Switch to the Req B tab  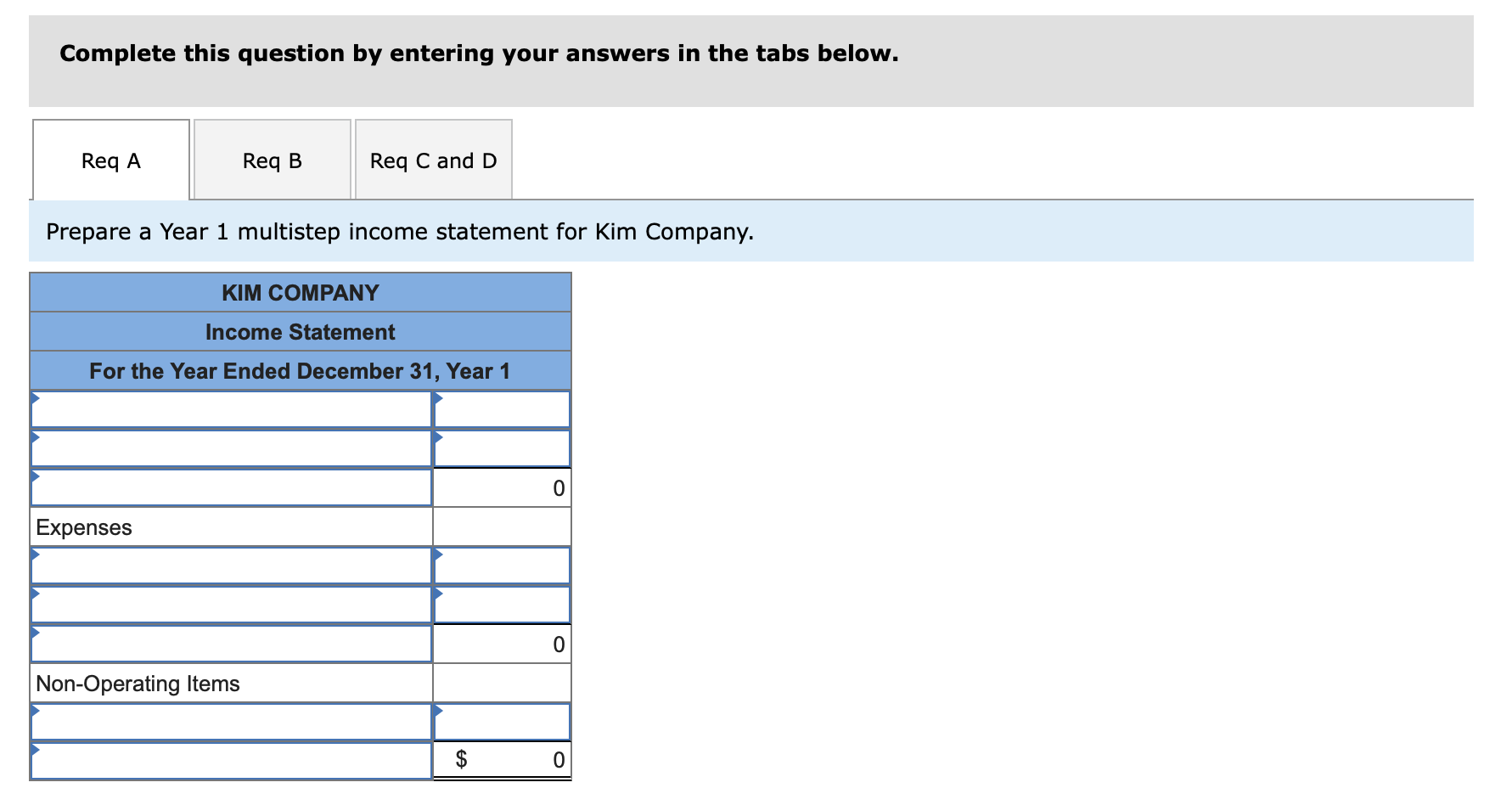pyautogui.click(x=272, y=160)
